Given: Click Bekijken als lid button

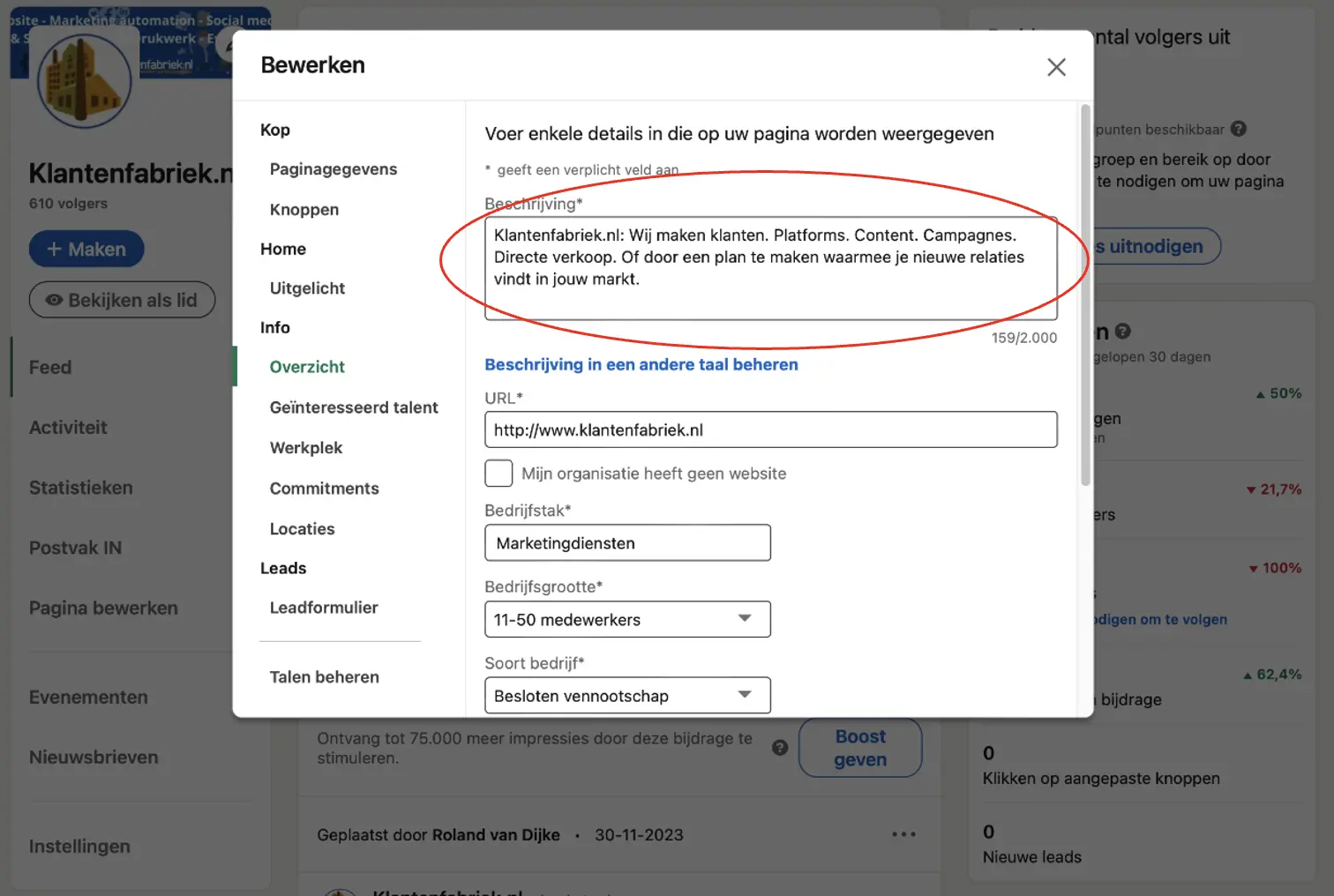Looking at the screenshot, I should coord(122,300).
